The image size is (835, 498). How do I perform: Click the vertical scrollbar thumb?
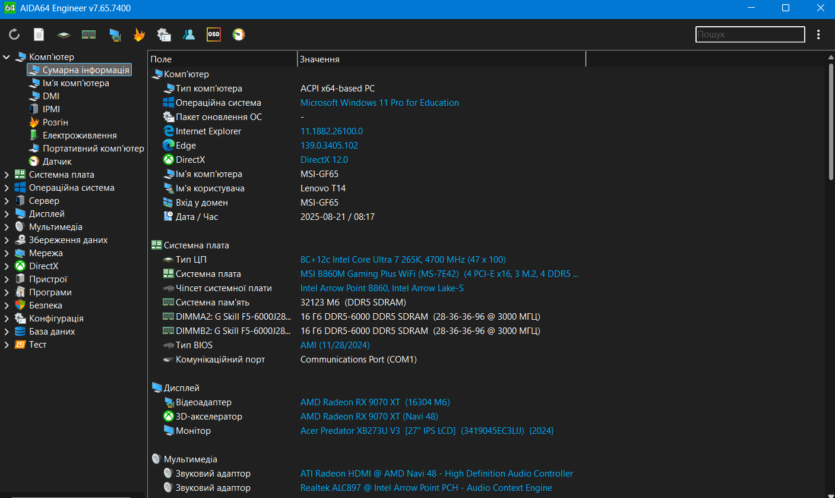tap(831, 121)
